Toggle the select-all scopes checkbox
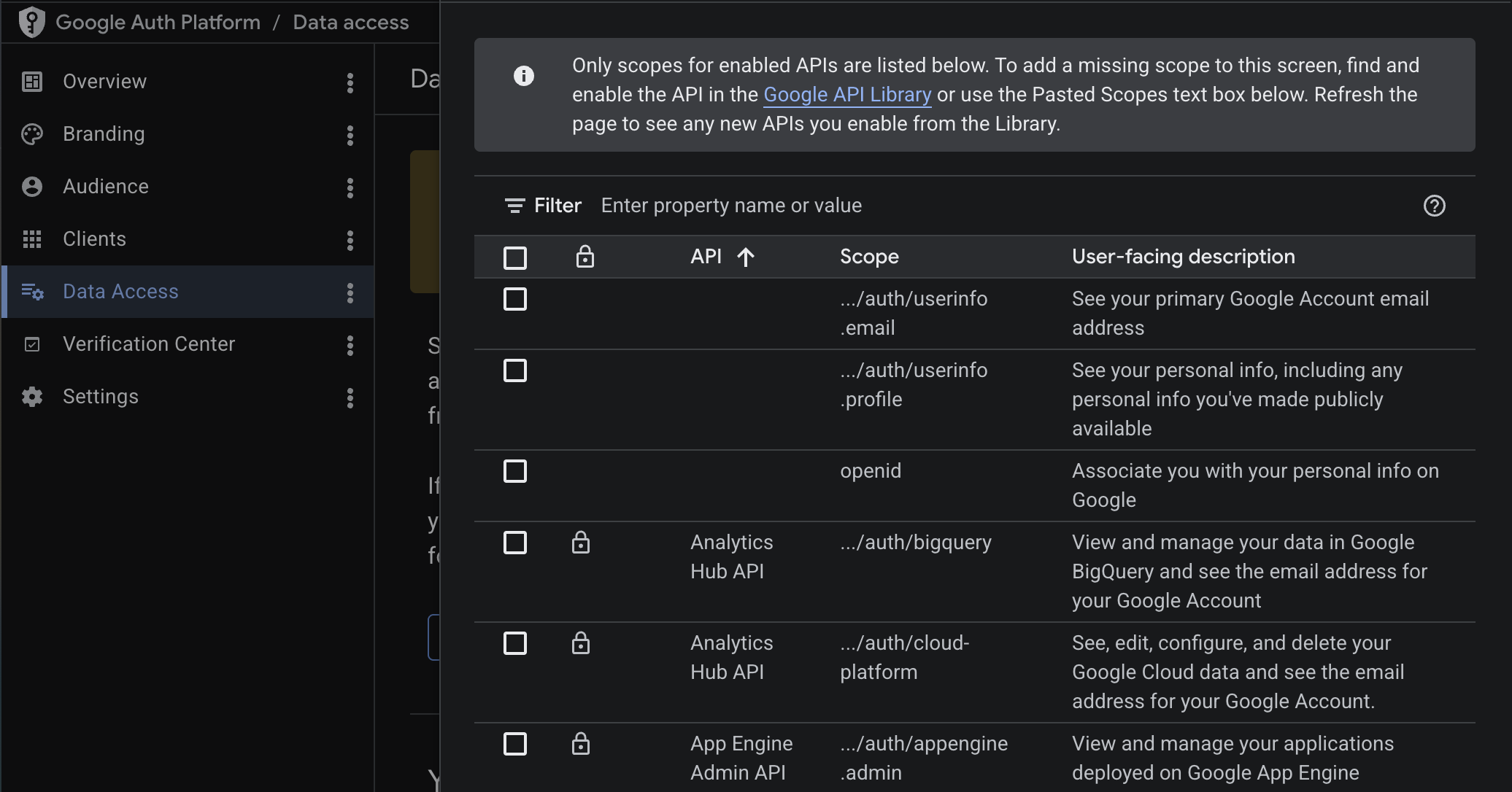The height and width of the screenshot is (792, 1512). coord(515,257)
